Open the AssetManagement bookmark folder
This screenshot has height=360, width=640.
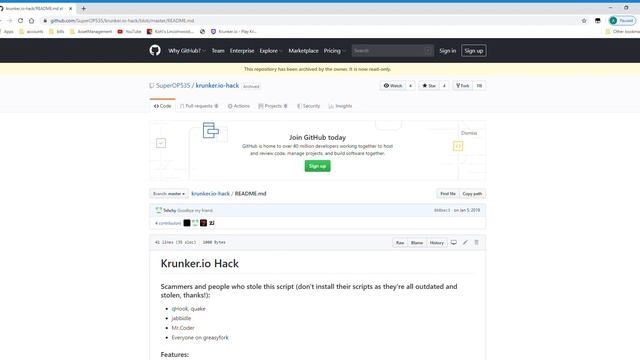point(91,31)
